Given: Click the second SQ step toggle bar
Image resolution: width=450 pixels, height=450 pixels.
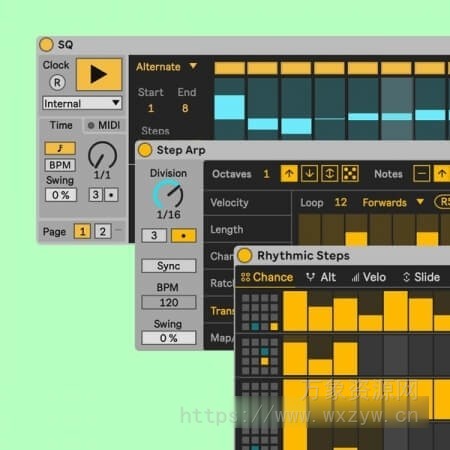Looking at the screenshot, I should [x=263, y=68].
